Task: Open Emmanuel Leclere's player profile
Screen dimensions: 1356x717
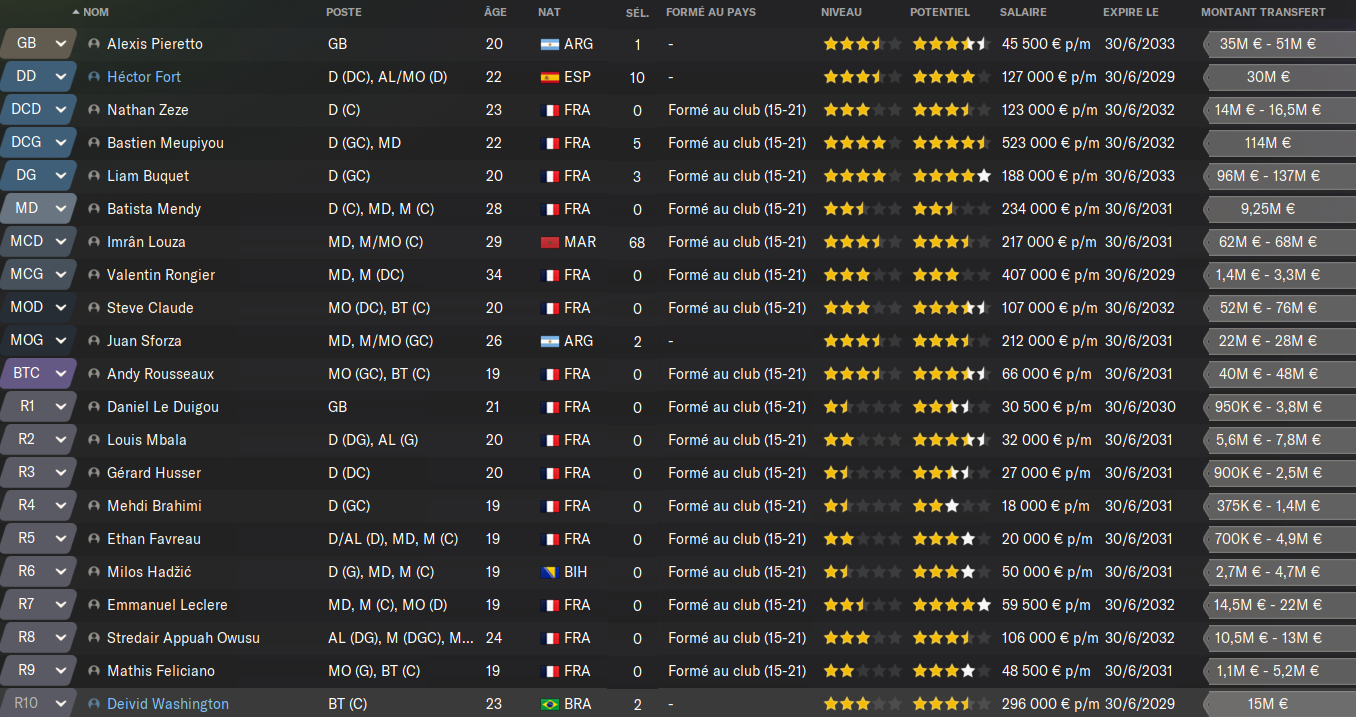Action: tap(167, 605)
